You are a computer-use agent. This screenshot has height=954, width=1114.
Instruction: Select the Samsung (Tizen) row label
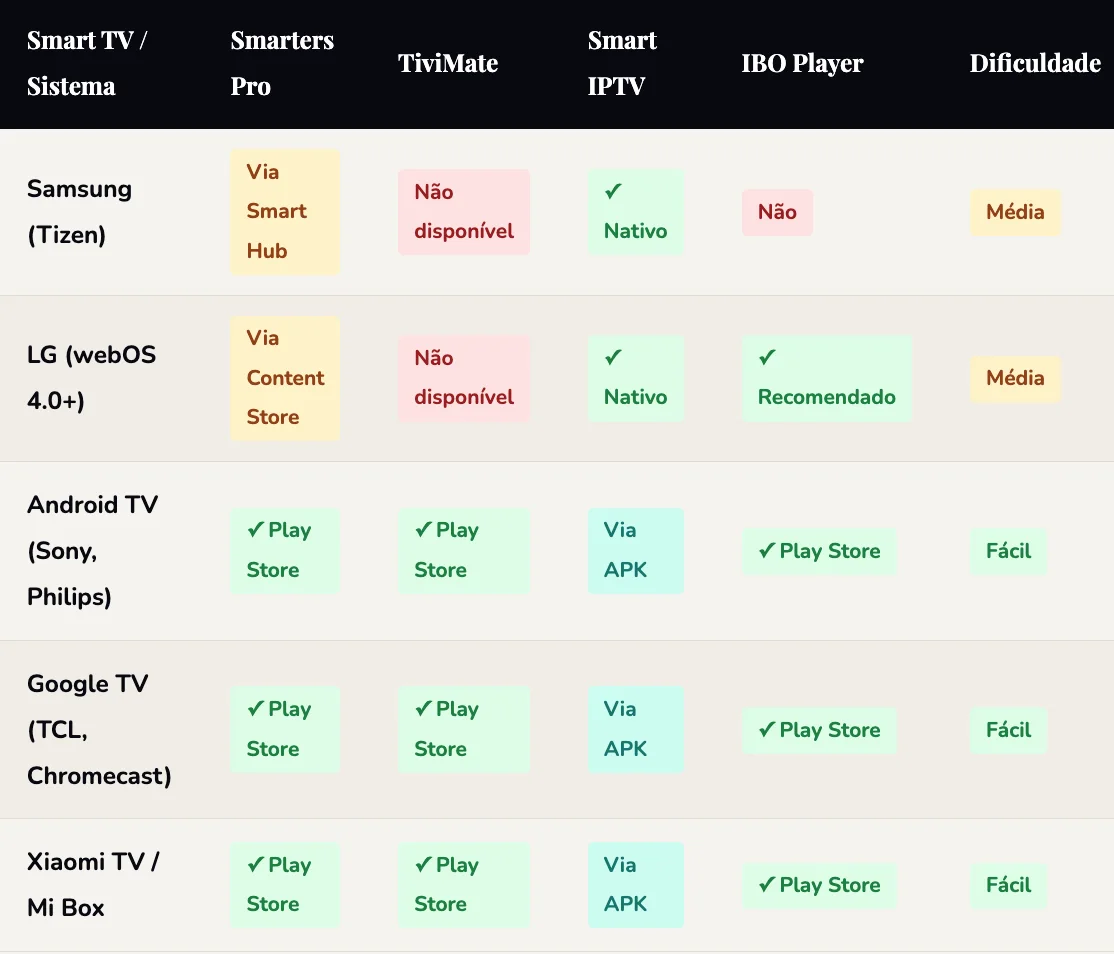coord(80,212)
